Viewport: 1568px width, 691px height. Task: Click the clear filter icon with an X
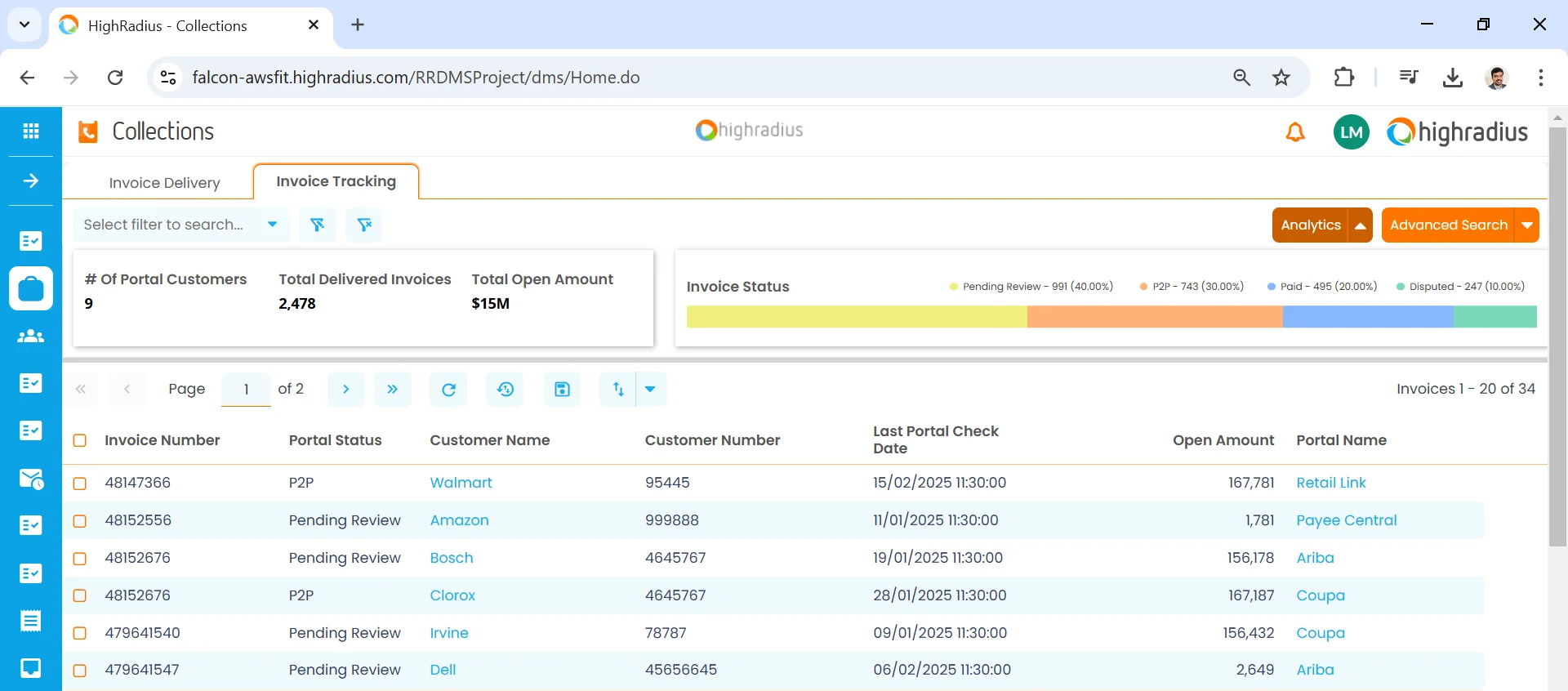(x=364, y=225)
